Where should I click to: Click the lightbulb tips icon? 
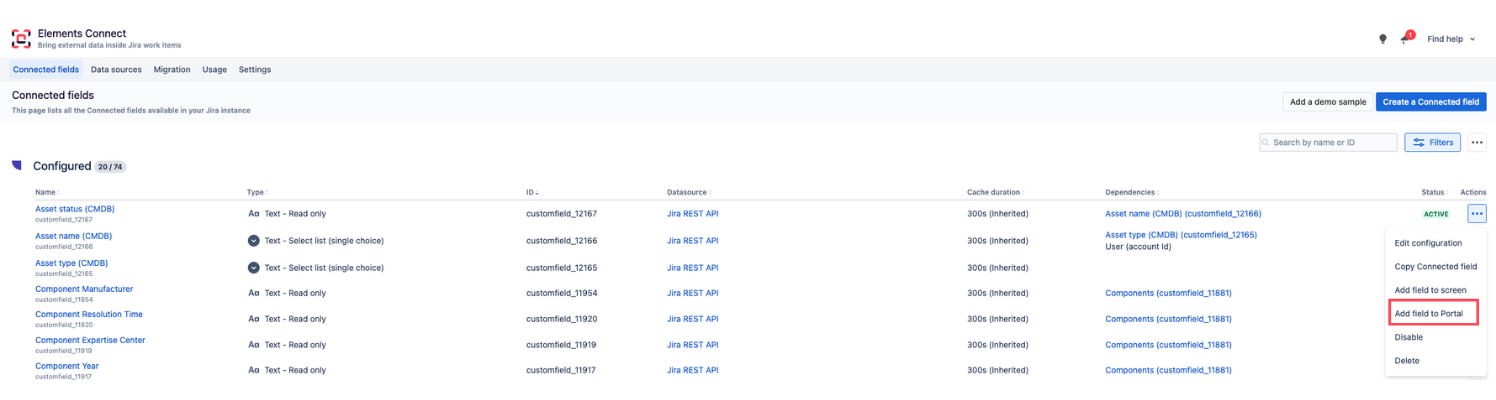[x=1383, y=39]
